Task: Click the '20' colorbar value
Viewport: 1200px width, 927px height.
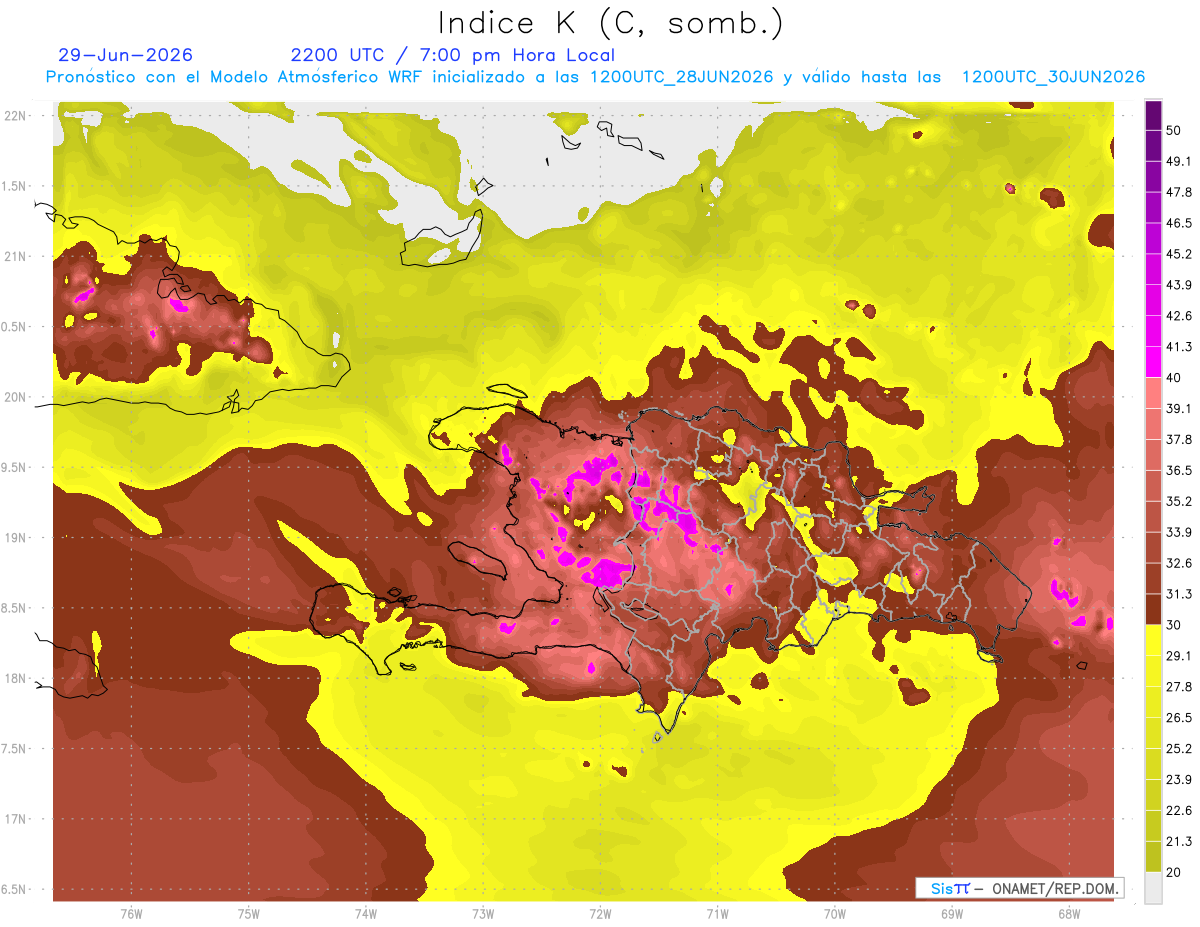Action: click(x=1174, y=872)
